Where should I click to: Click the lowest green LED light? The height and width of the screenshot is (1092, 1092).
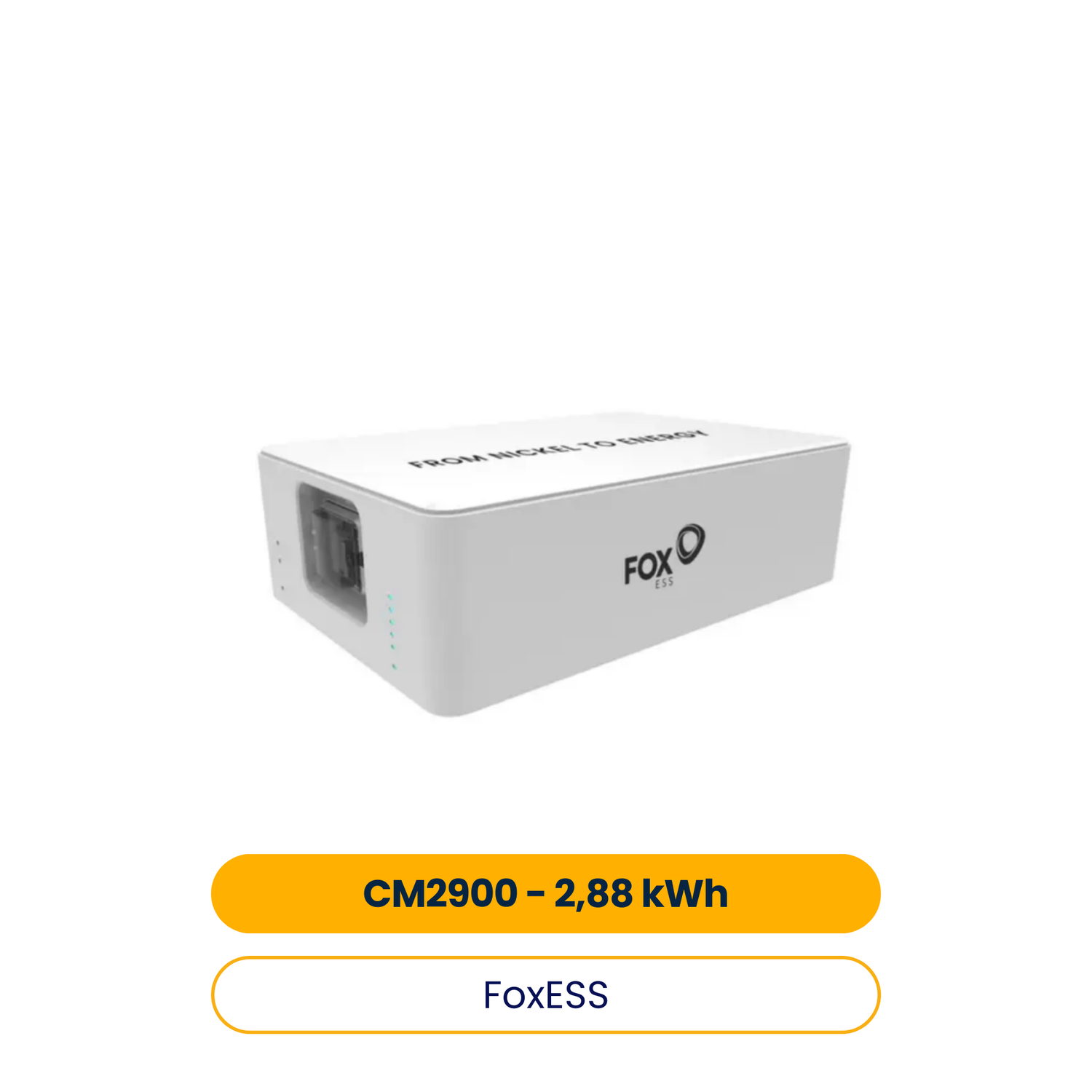click(x=395, y=667)
